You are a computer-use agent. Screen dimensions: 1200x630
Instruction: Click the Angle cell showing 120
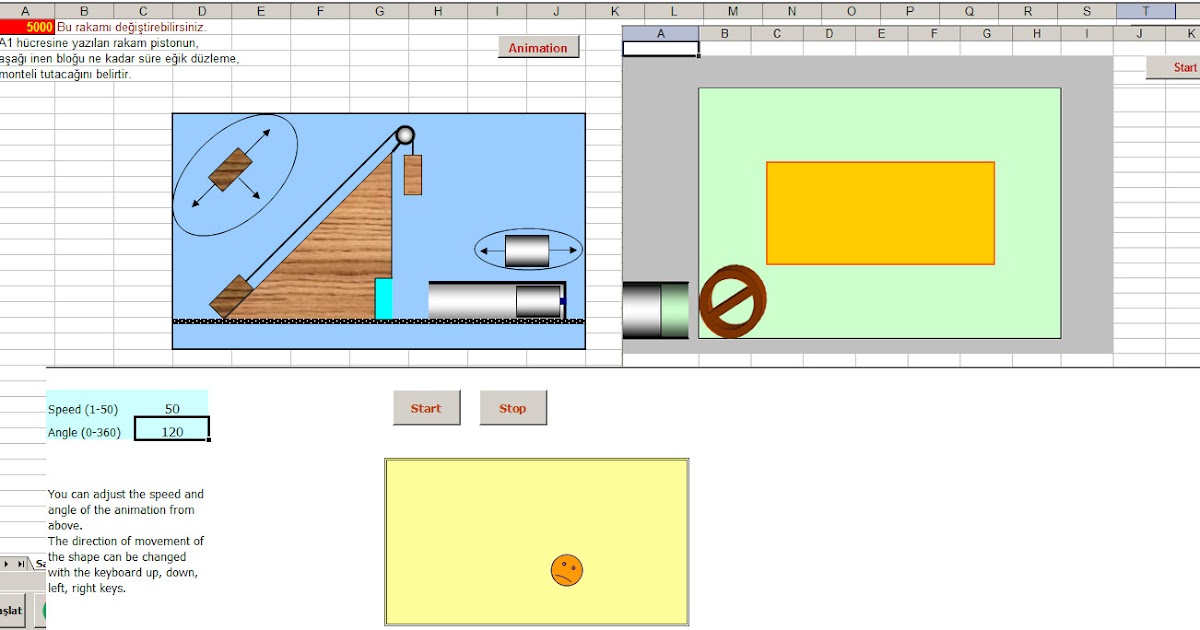(171, 430)
